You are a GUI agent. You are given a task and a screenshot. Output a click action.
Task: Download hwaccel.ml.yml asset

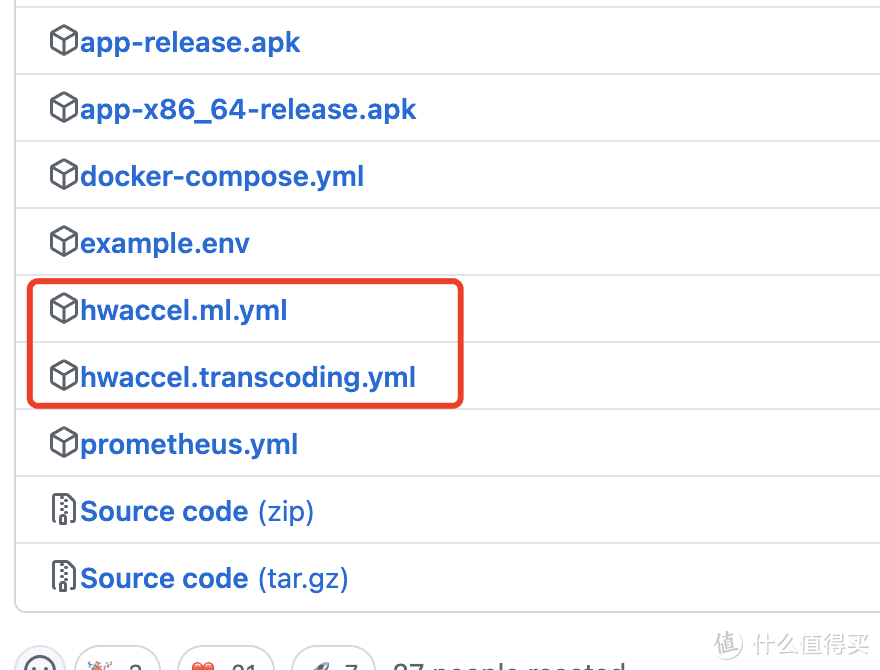tap(184, 310)
